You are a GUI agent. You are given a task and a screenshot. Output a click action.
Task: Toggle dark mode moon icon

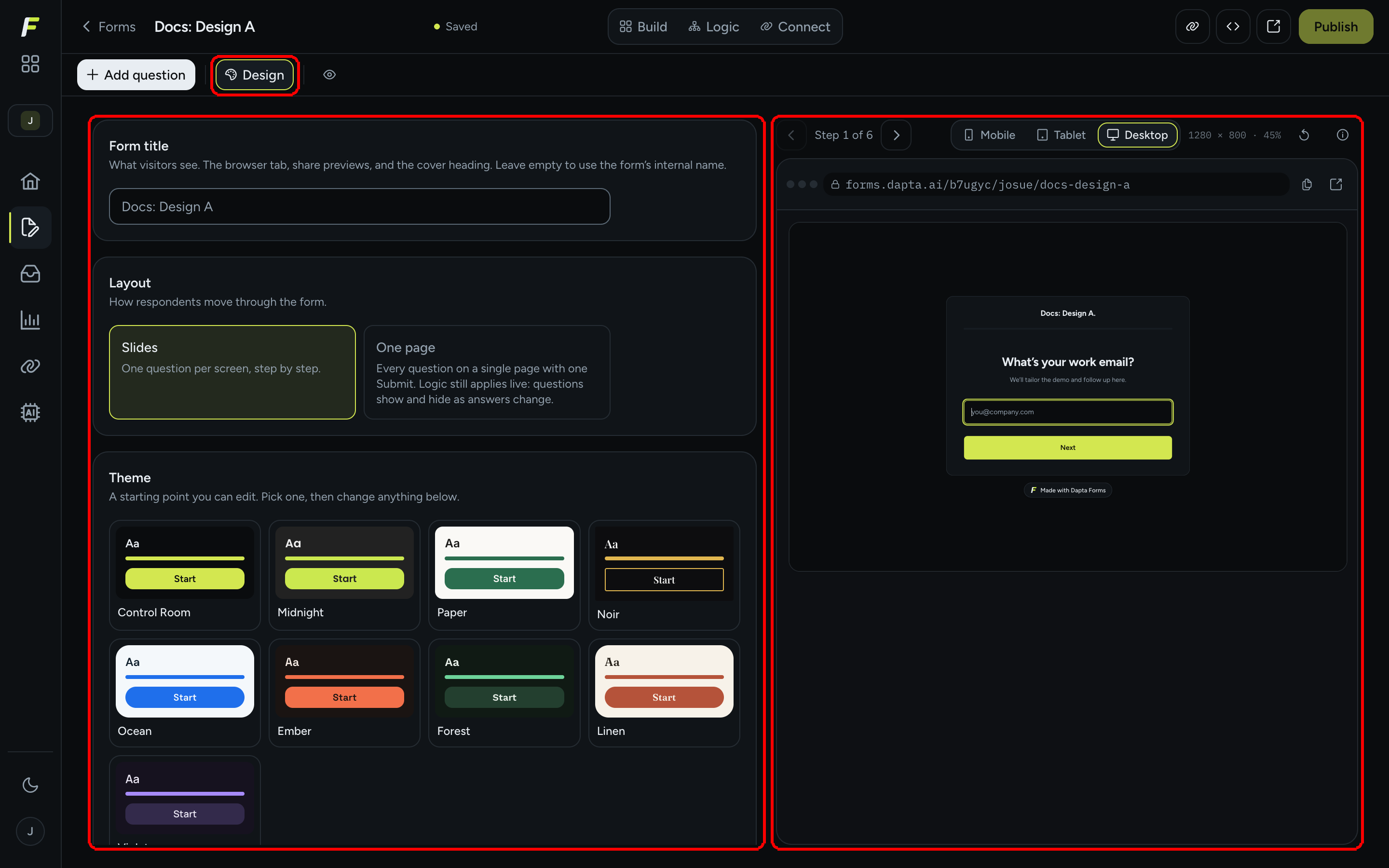[x=30, y=785]
